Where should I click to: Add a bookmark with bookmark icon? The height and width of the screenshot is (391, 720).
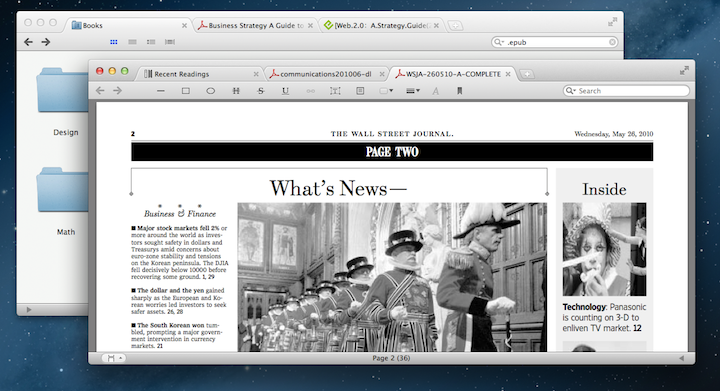[459, 91]
